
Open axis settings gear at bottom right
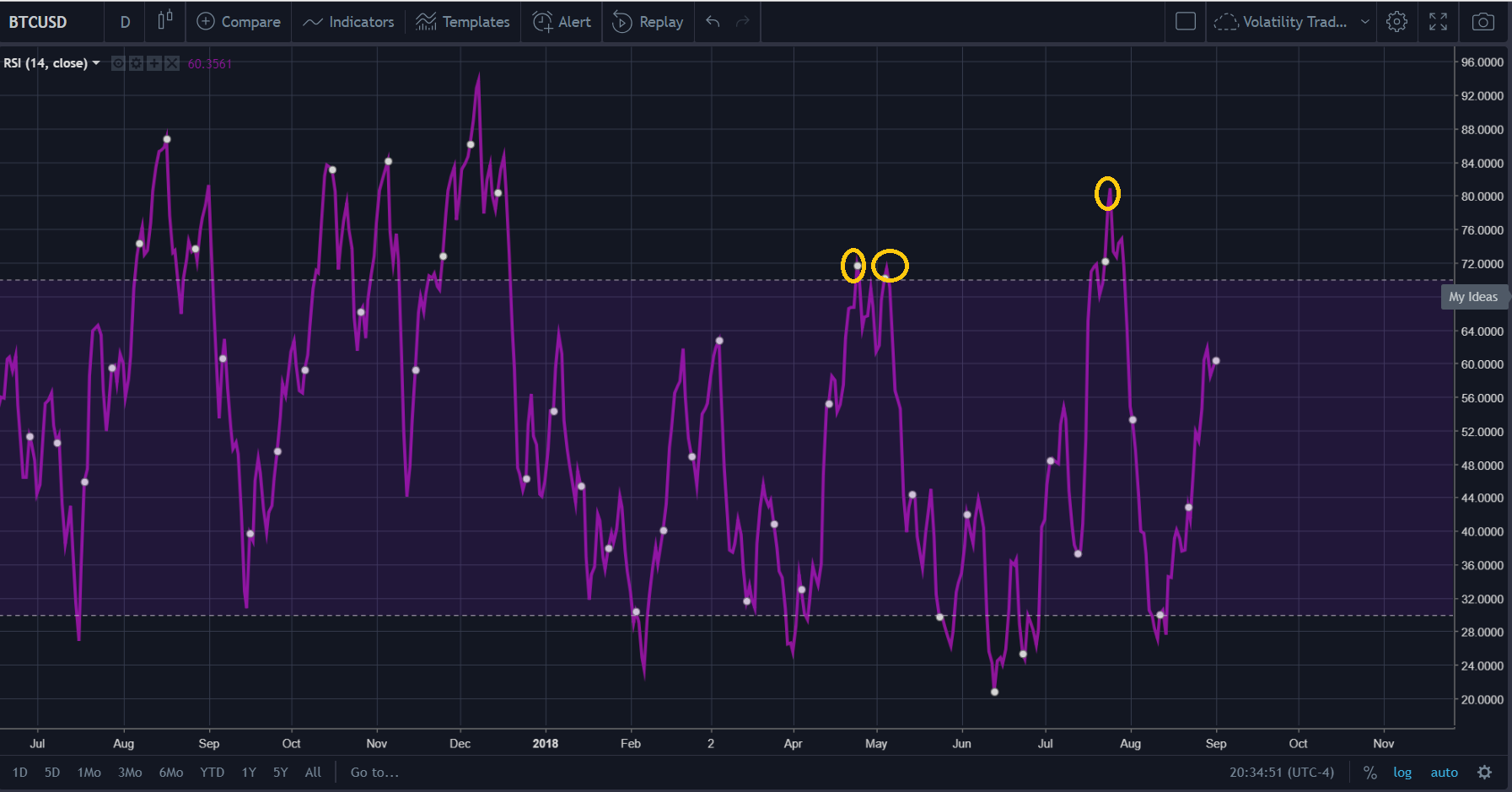pyautogui.click(x=1485, y=773)
